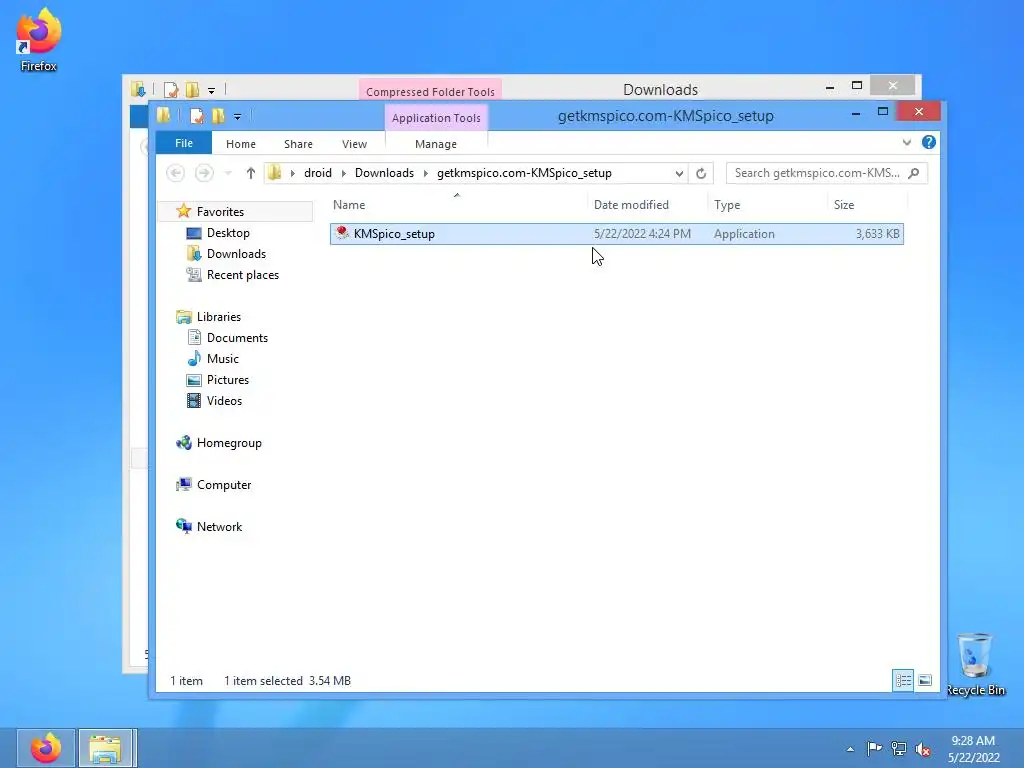Click the Forward navigation arrow
1024x768 pixels.
(204, 173)
